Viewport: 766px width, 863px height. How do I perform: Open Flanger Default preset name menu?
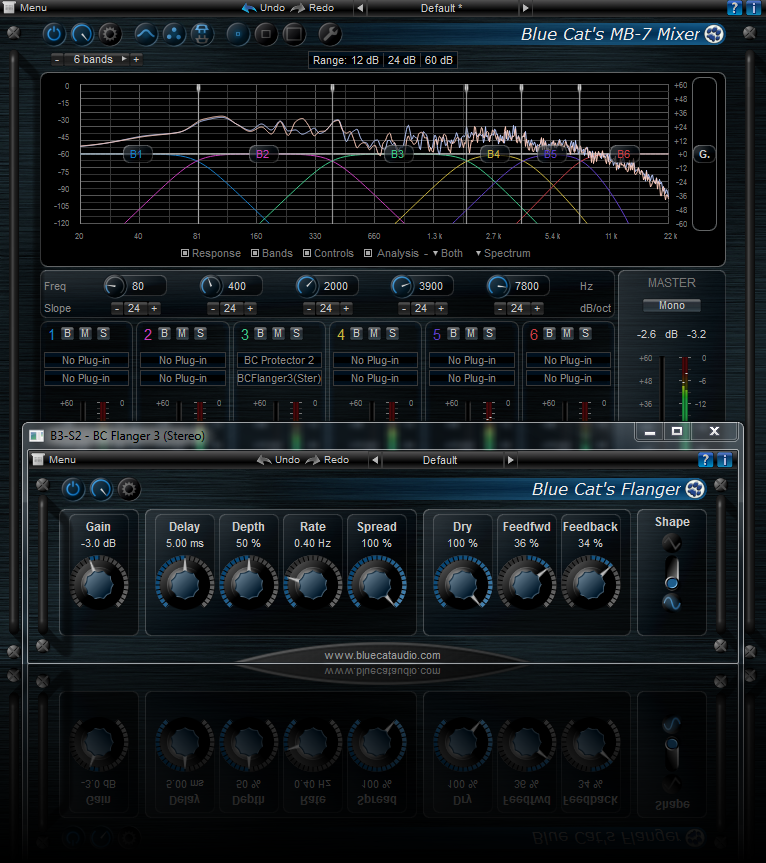[x=440, y=460]
